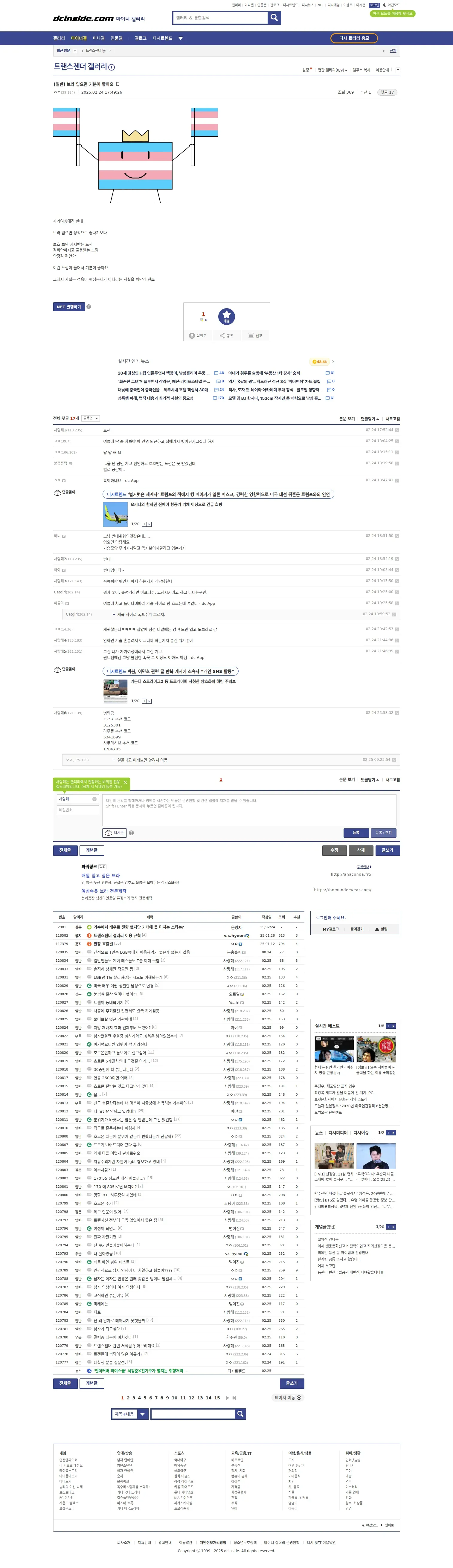Click the 디시콘 emoticon button in comment form

coord(115,833)
